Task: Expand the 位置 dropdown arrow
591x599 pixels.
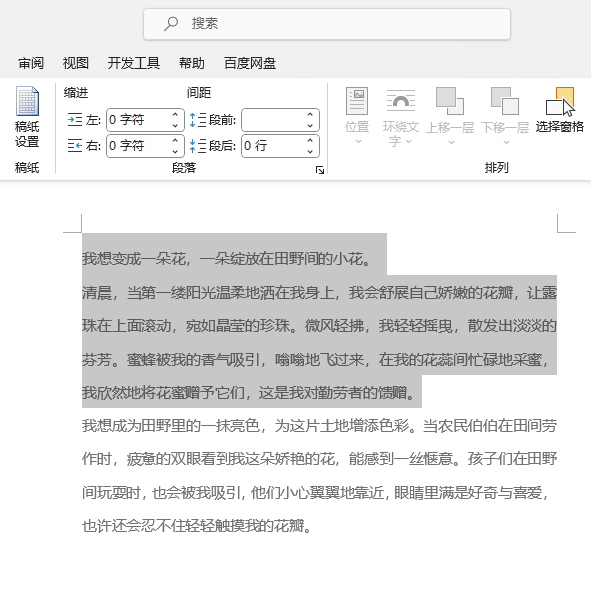Action: coord(358,142)
